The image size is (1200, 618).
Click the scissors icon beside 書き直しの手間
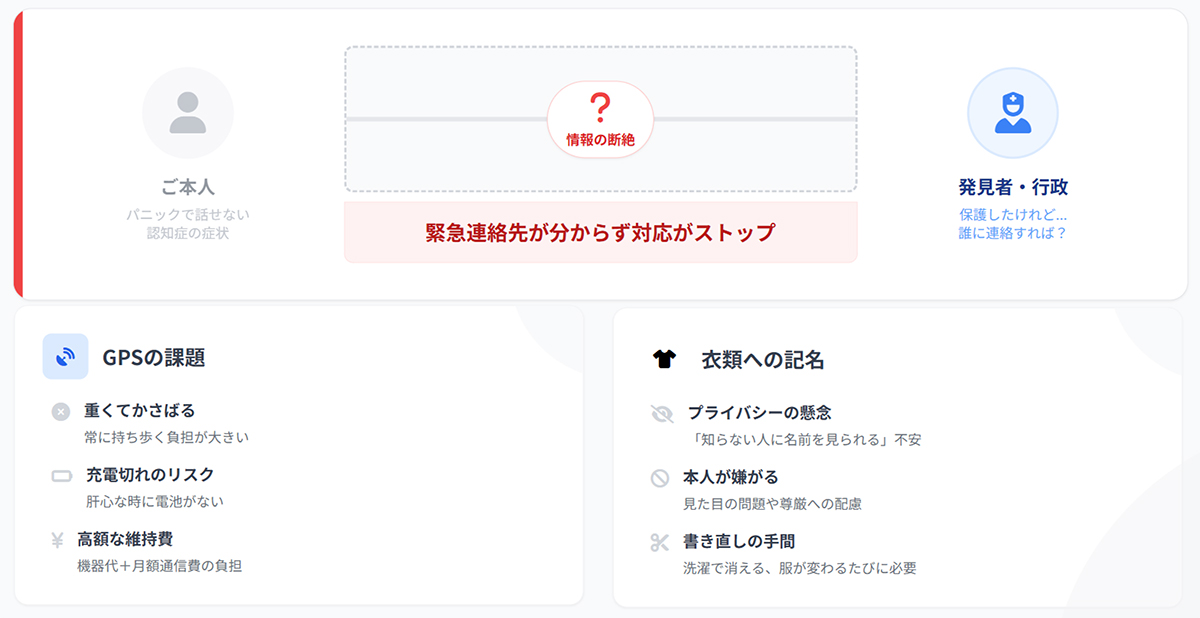point(659,542)
